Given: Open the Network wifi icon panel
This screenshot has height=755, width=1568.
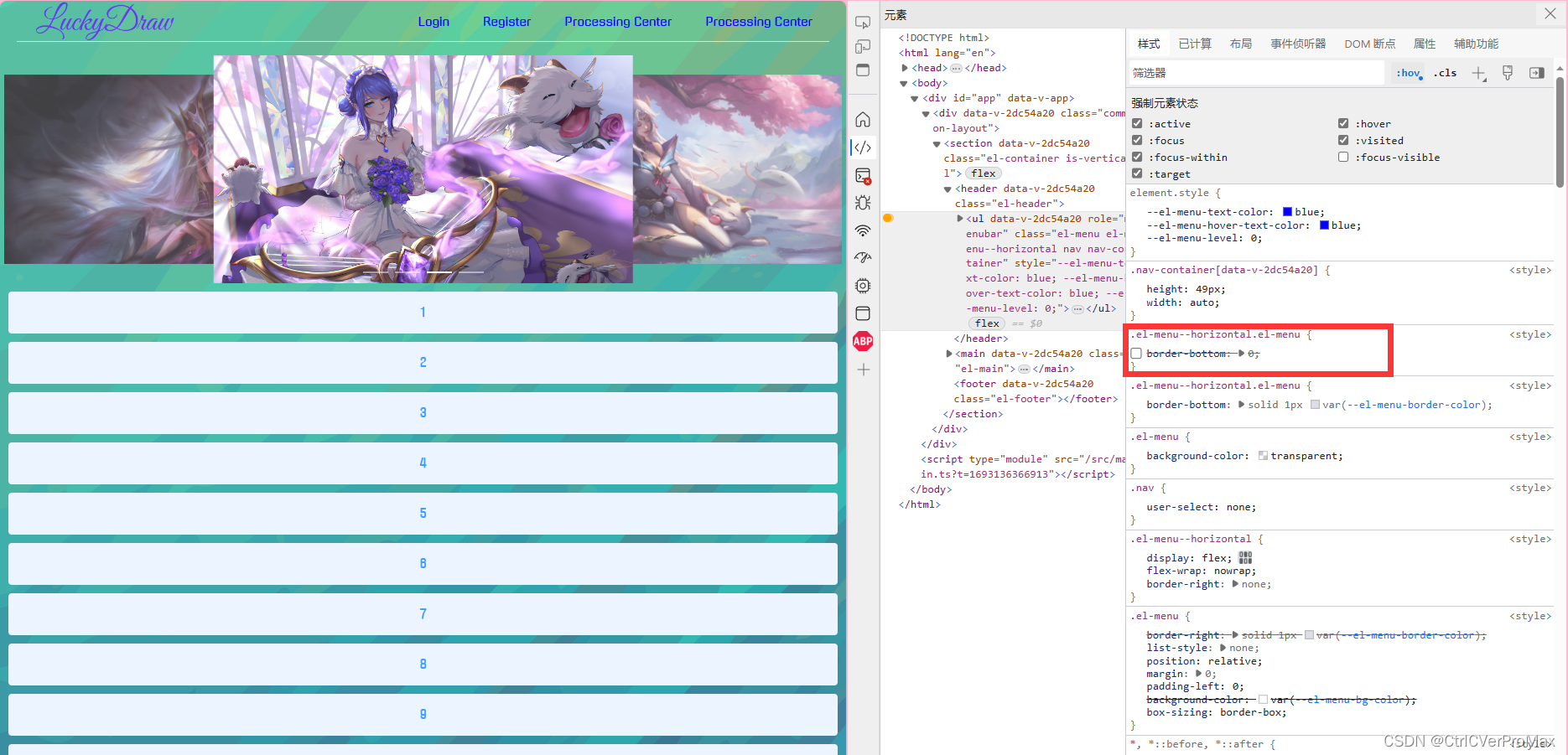Looking at the screenshot, I should pos(863,230).
